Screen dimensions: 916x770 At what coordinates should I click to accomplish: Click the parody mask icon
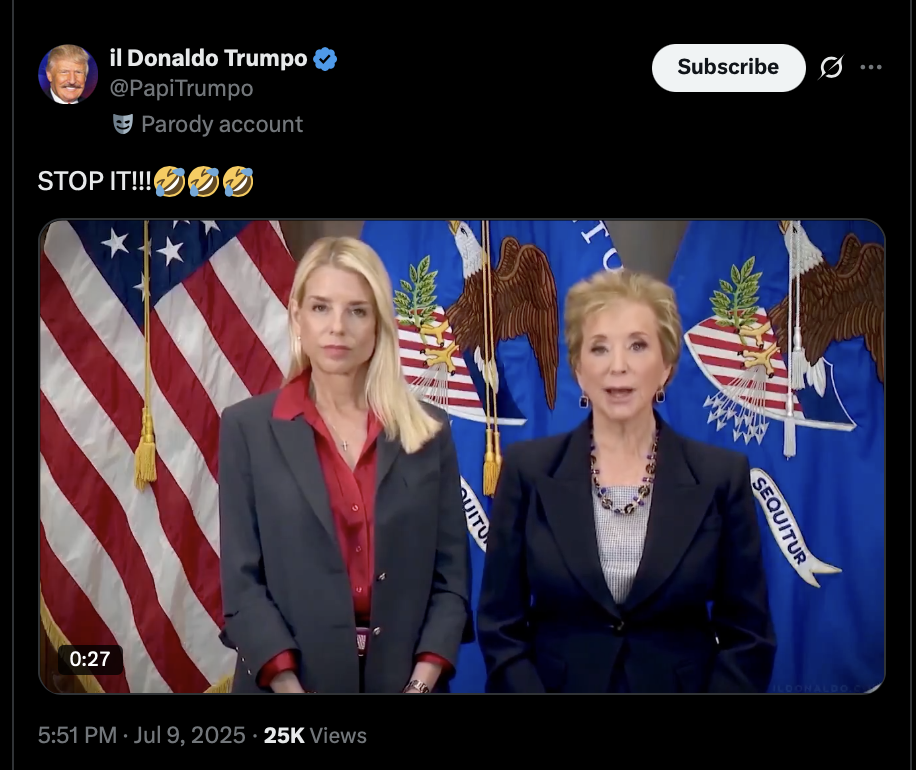pos(123,124)
